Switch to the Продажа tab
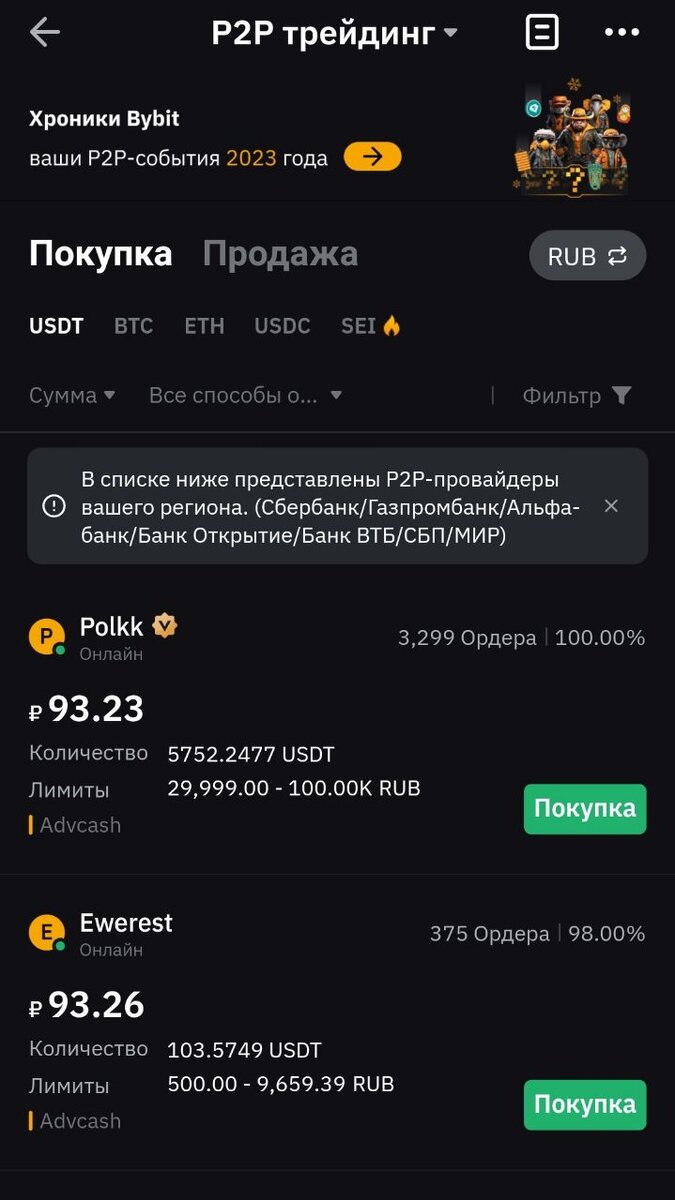Image resolution: width=675 pixels, height=1200 pixels. pos(280,254)
